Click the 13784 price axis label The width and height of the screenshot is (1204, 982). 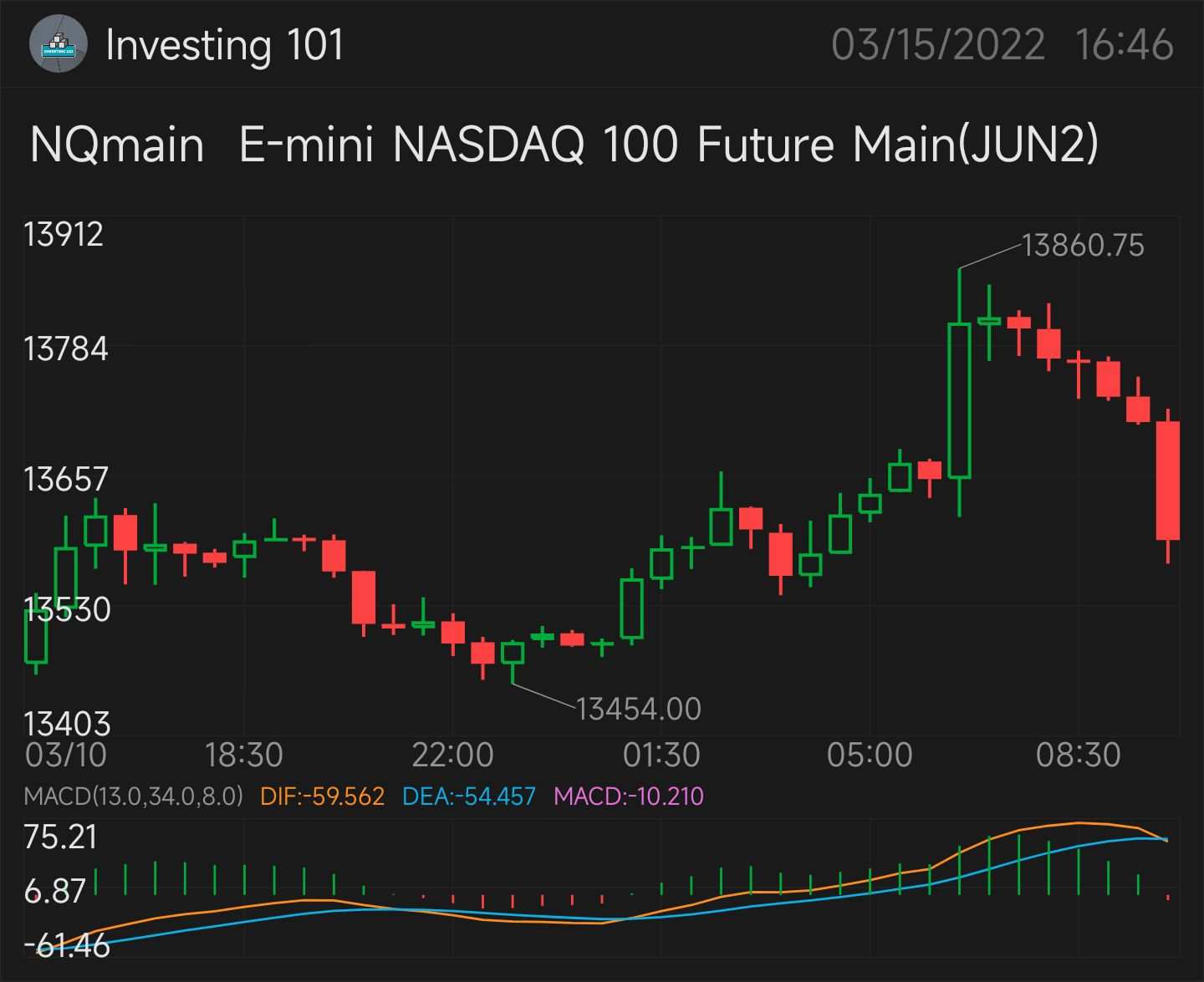tap(66, 348)
